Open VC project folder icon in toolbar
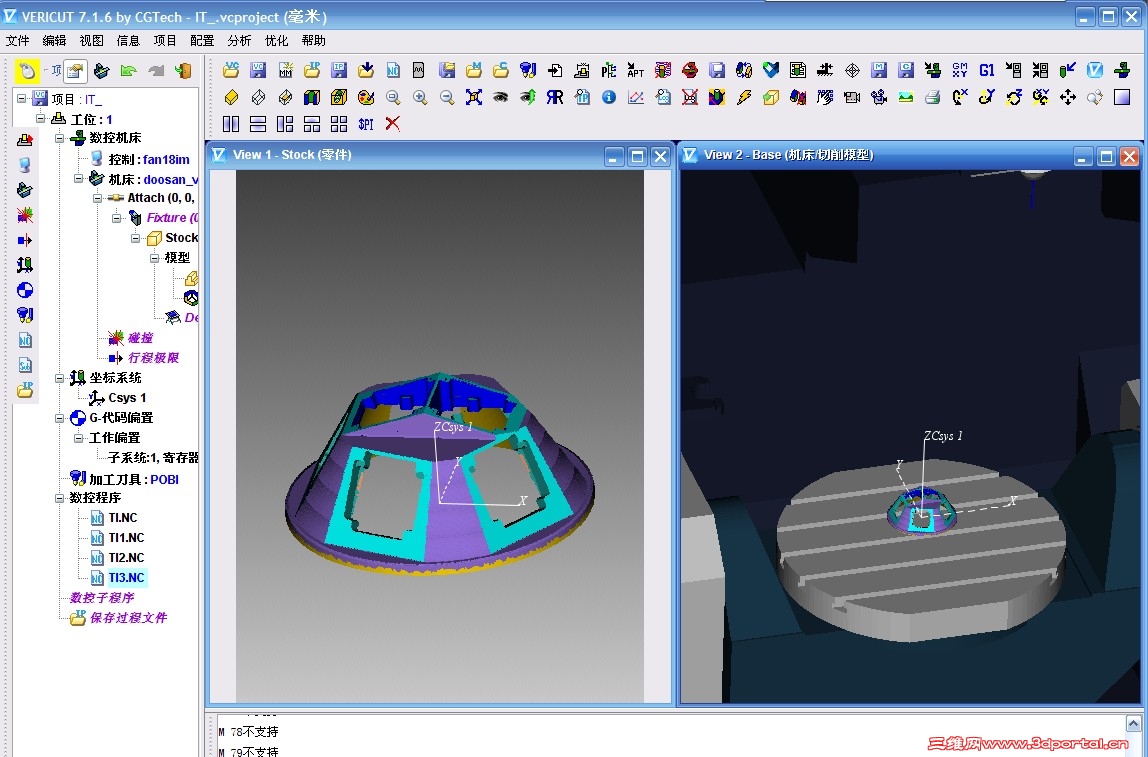The height and width of the screenshot is (757, 1148). pos(231,70)
